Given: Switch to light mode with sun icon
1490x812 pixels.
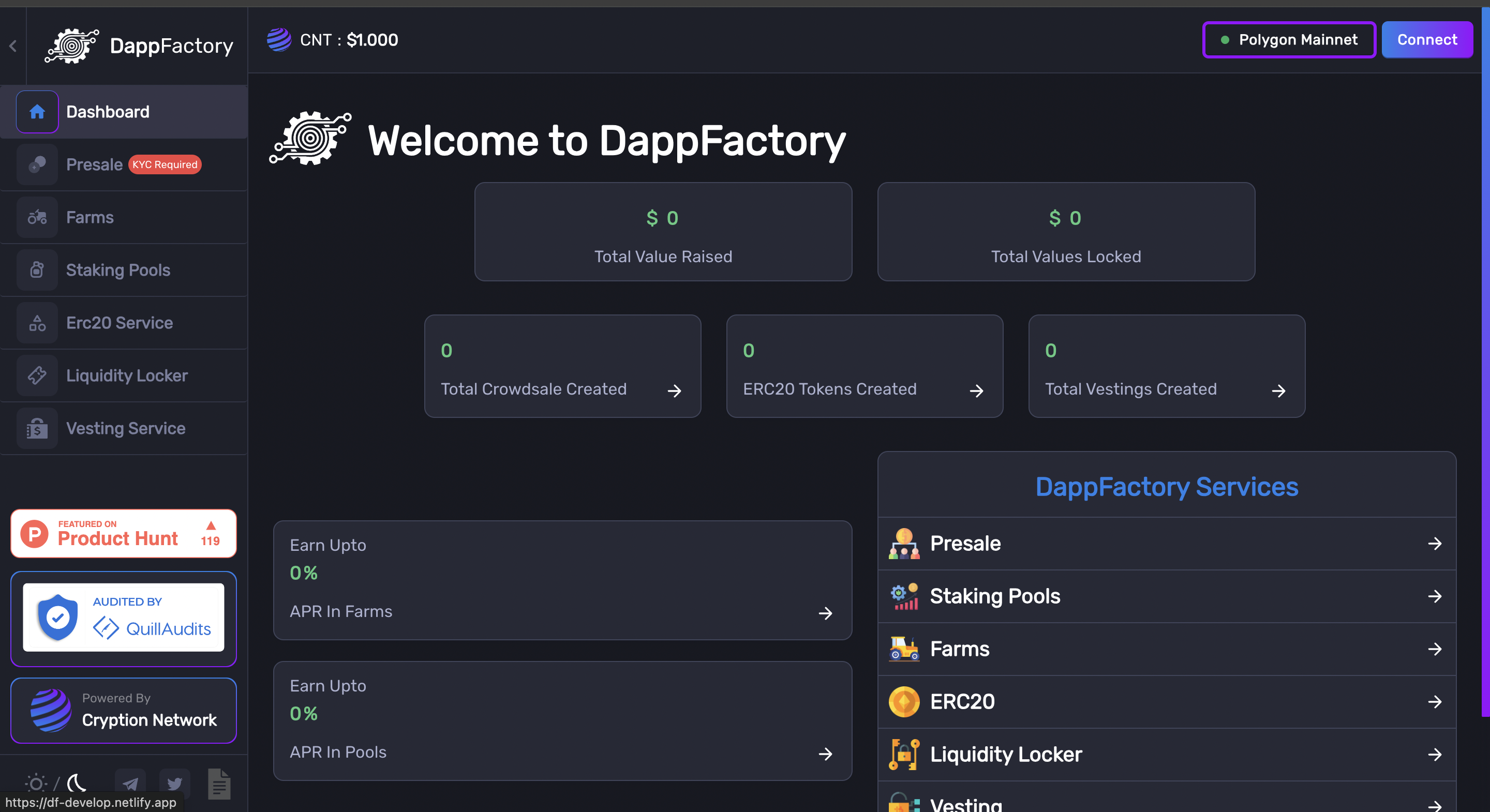Looking at the screenshot, I should click(35, 784).
